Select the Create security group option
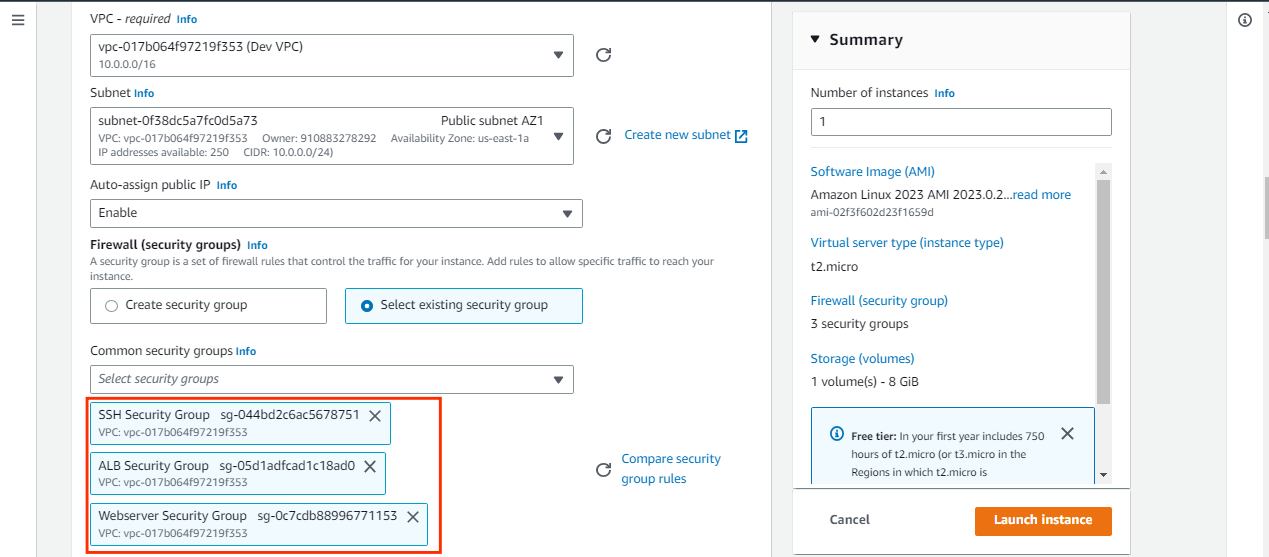1269x557 pixels. click(208, 306)
